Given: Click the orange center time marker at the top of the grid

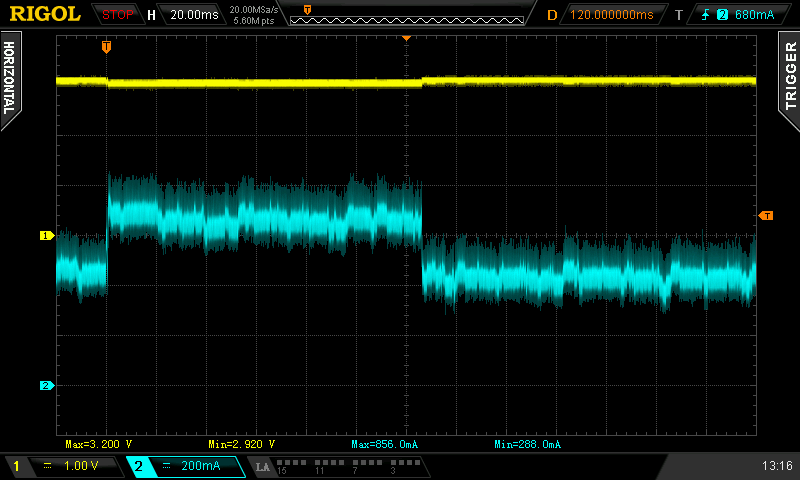Looking at the screenshot, I should click(407, 38).
